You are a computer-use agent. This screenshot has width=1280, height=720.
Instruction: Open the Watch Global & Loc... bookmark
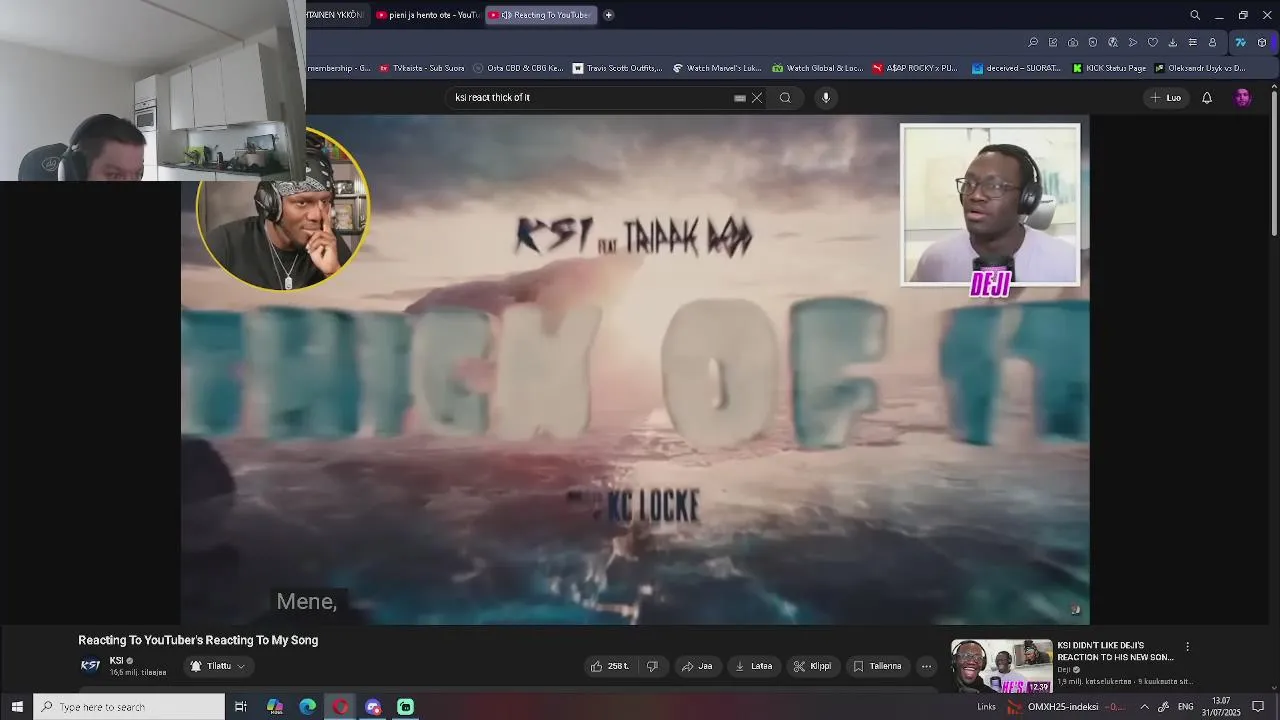pos(817,68)
